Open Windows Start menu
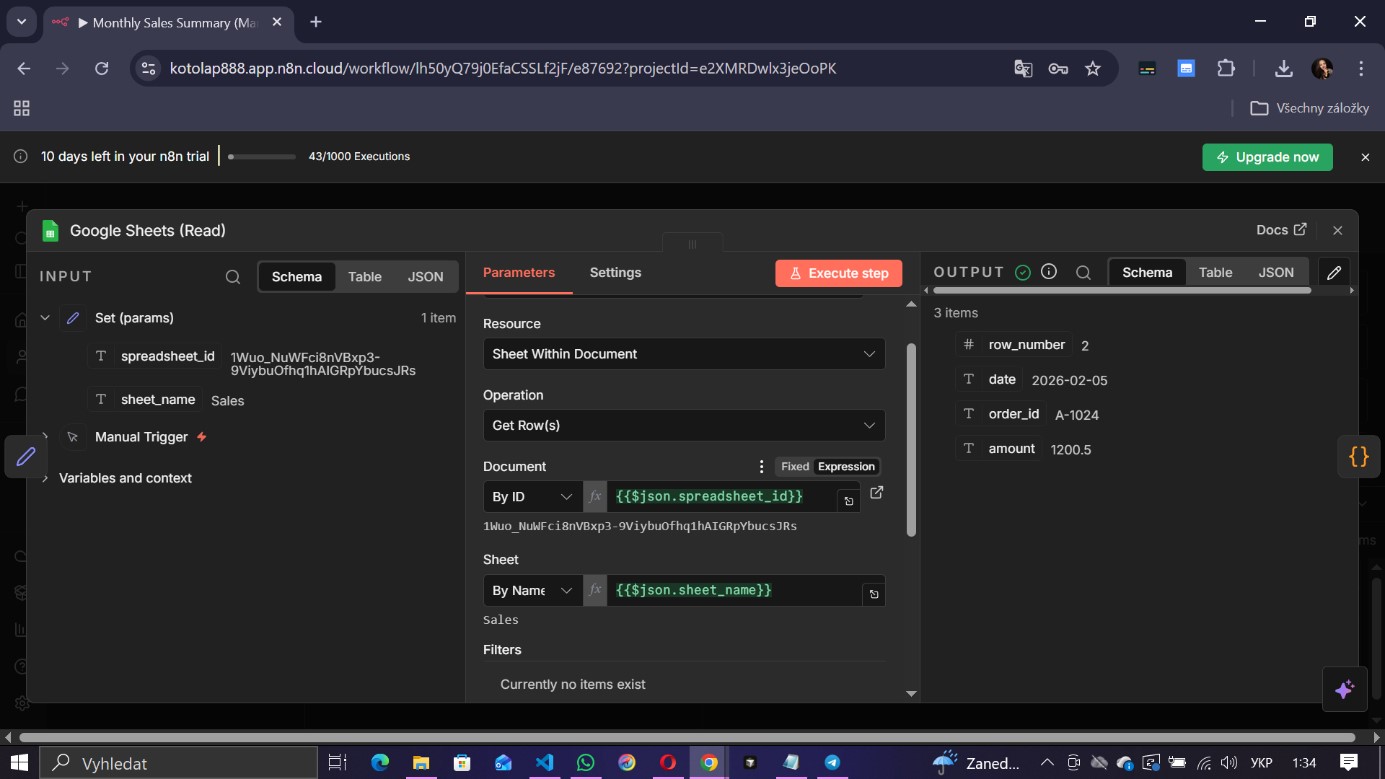Screen dimensions: 1385x779 click(x=19, y=763)
